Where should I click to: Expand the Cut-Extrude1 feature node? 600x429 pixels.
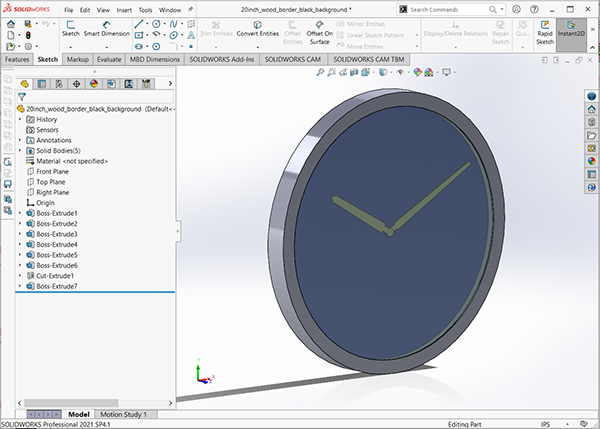point(21,276)
